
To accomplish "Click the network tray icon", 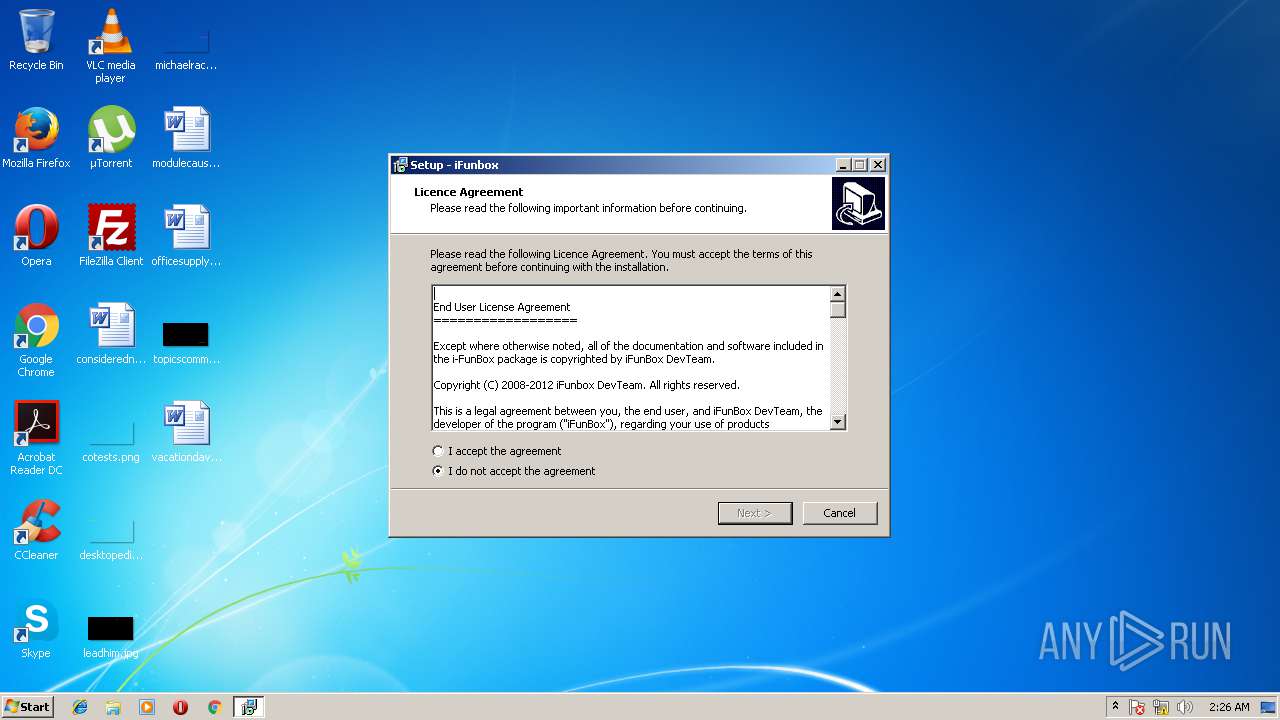I will point(1161,707).
